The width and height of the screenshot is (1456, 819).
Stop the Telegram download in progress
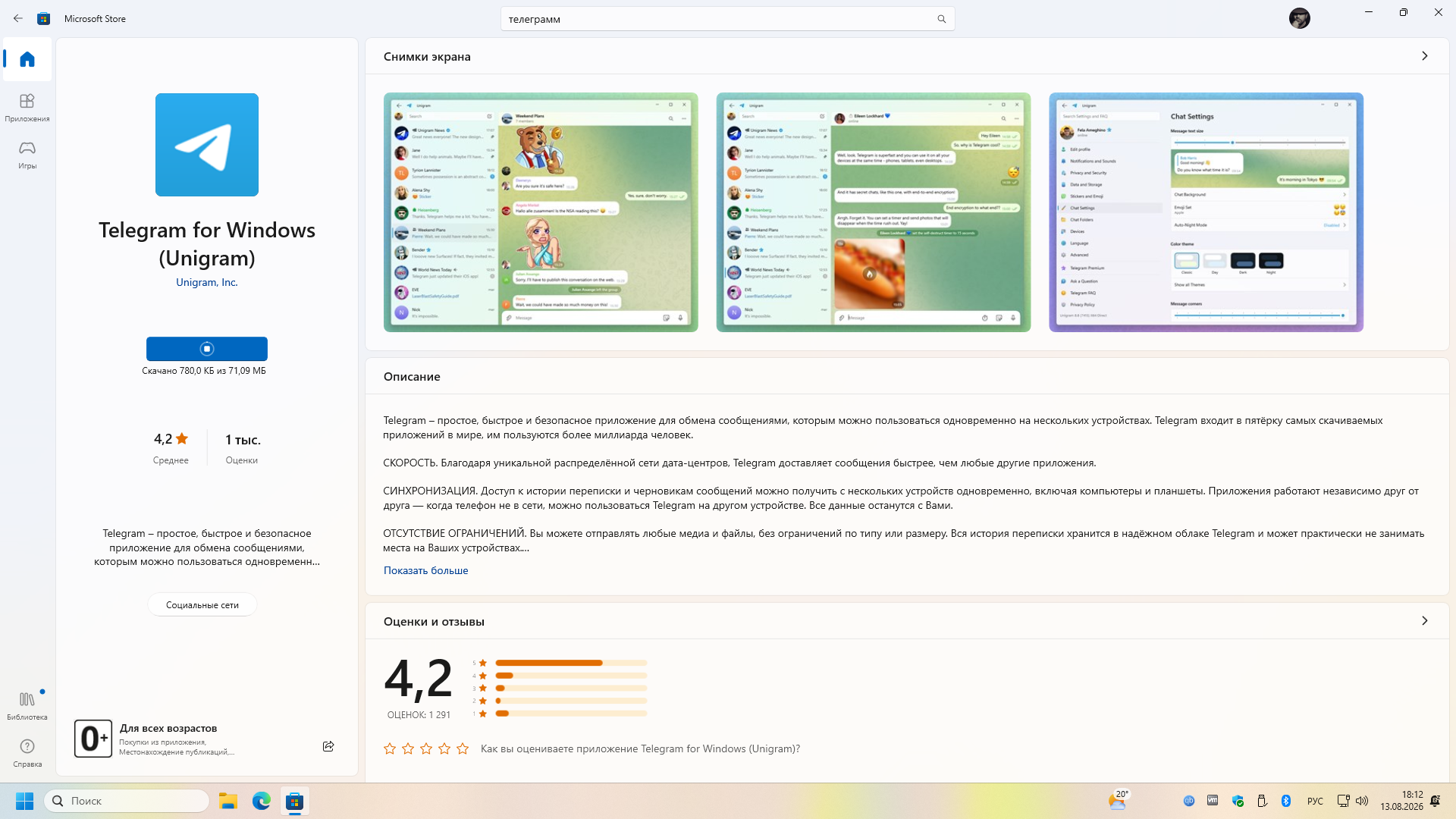pos(207,349)
